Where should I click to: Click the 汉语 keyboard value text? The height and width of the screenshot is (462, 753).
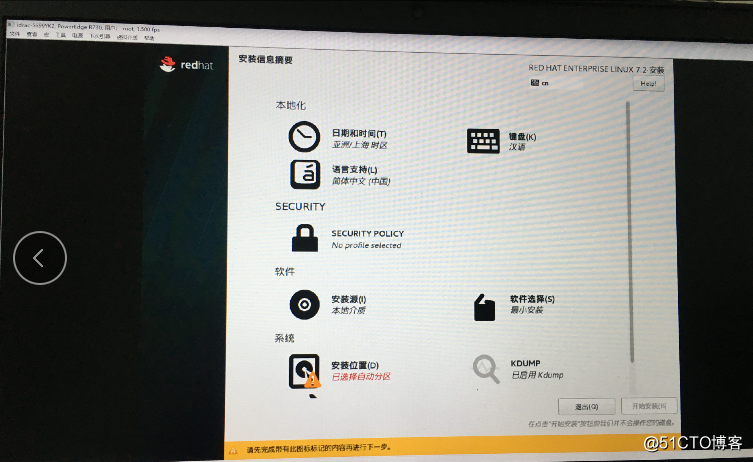pos(517,147)
